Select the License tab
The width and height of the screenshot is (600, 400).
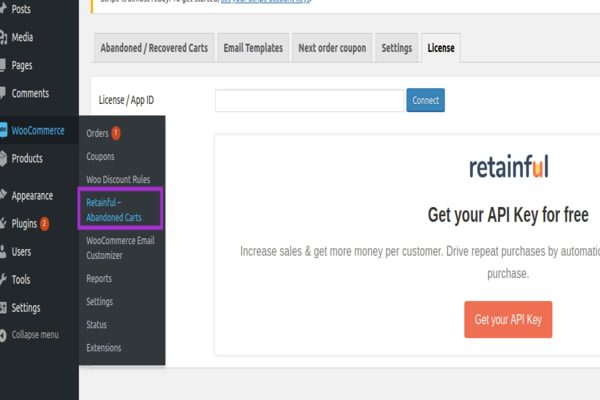tap(441, 48)
